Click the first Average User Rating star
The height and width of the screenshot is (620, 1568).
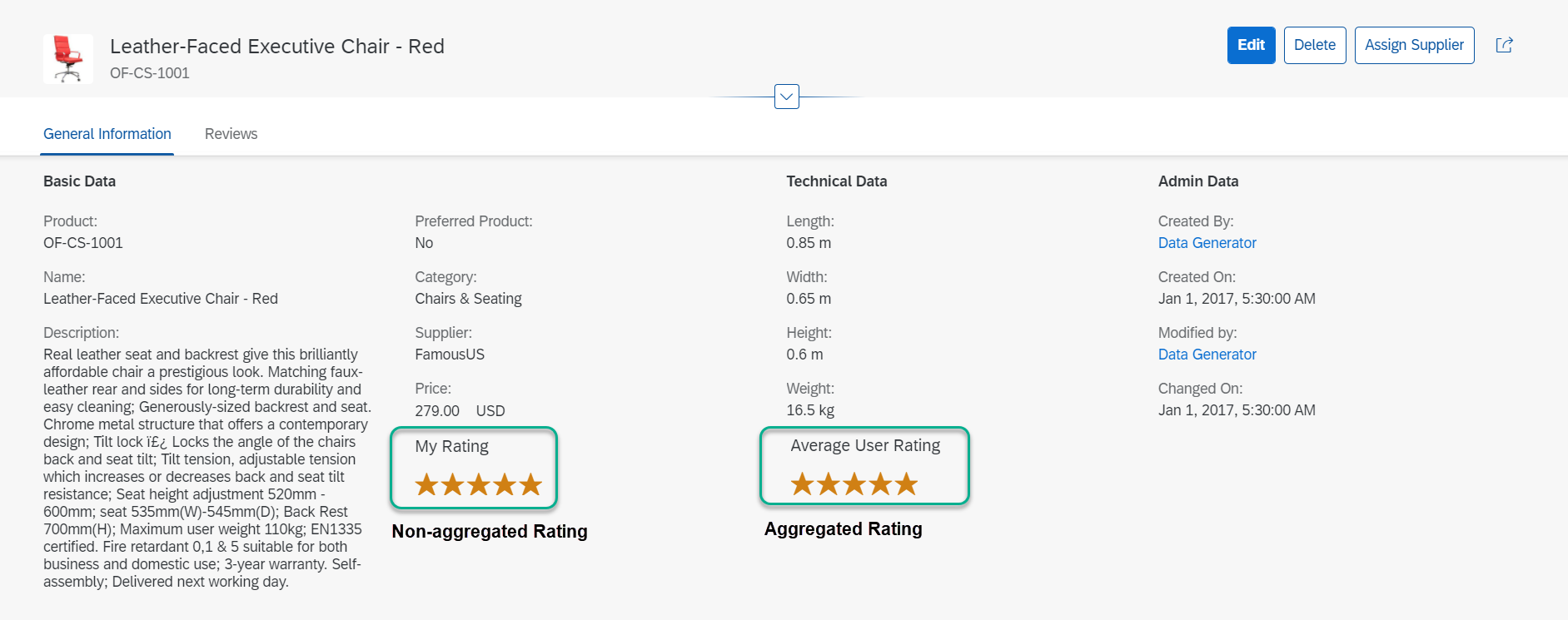click(802, 484)
